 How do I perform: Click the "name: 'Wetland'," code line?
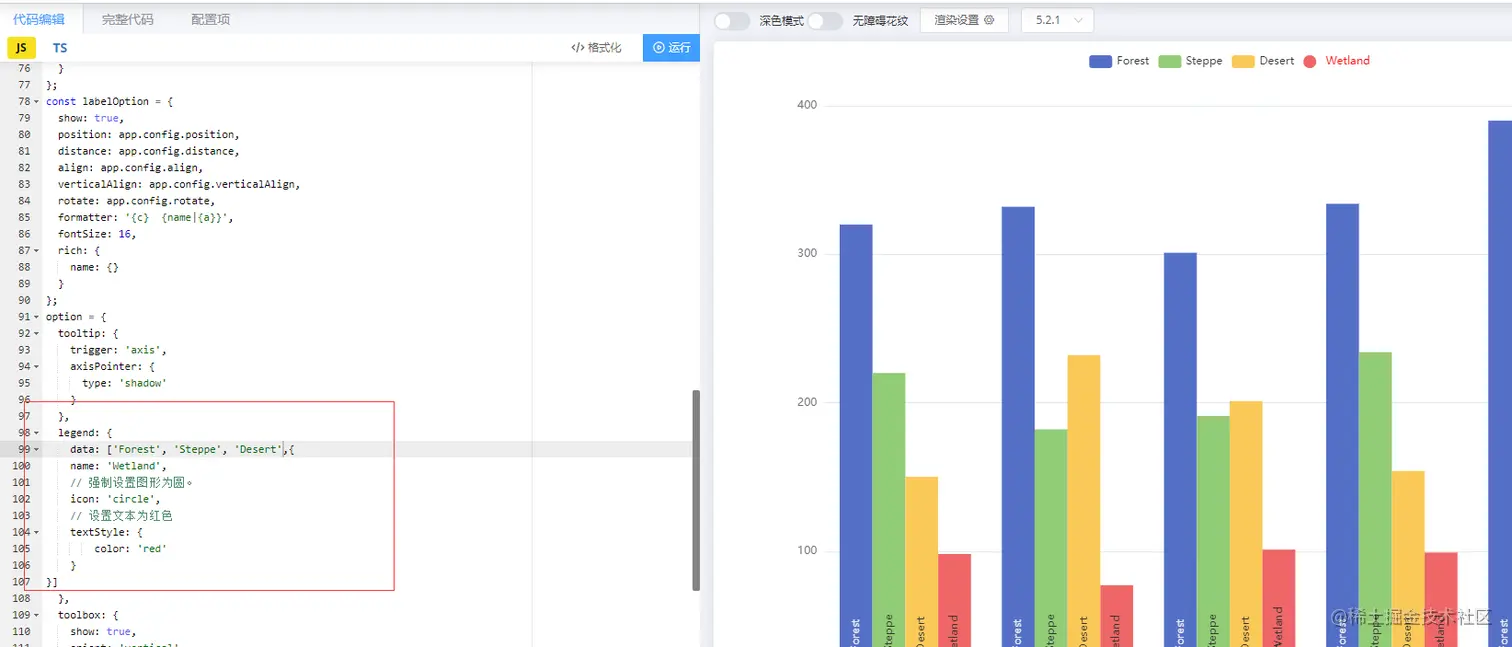(x=118, y=466)
